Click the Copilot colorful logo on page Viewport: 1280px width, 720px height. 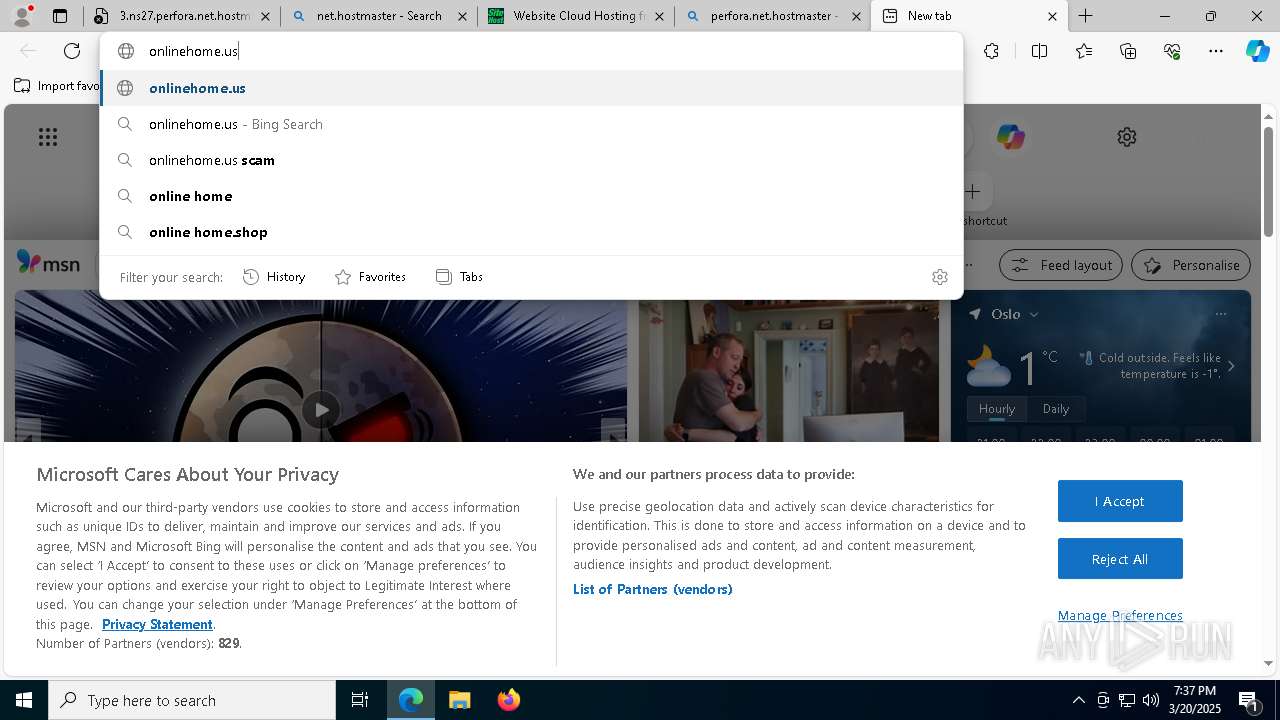(x=1010, y=137)
